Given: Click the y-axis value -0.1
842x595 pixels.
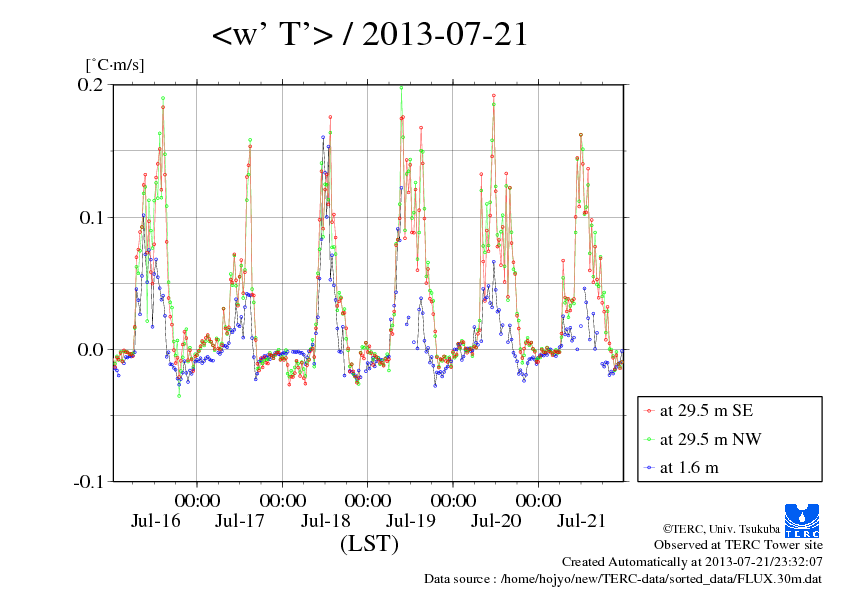Looking at the screenshot, I should coord(88,482).
